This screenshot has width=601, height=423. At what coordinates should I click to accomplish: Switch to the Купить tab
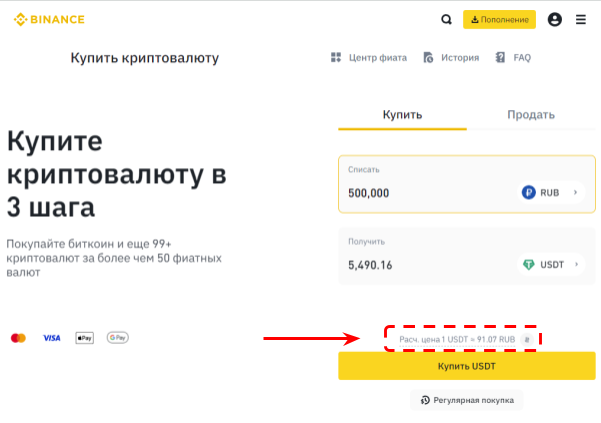(402, 115)
